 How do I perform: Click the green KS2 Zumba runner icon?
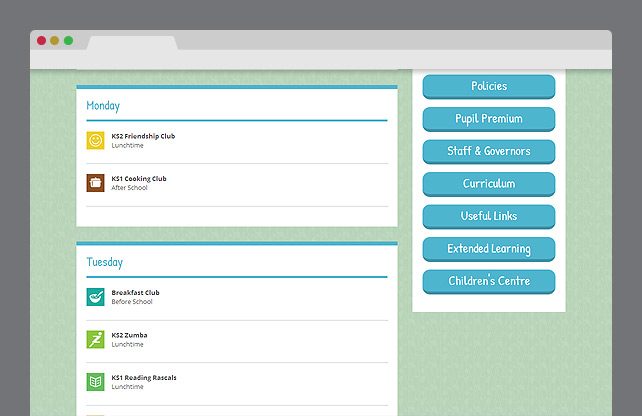[x=95, y=339]
